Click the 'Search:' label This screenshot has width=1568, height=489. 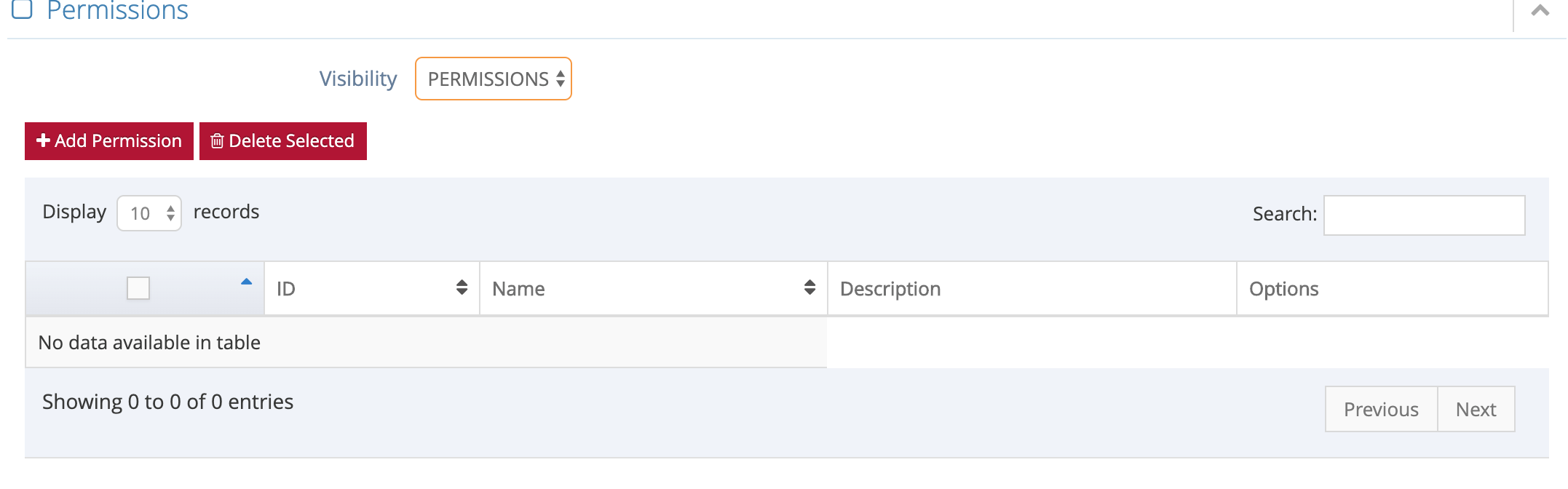click(x=1284, y=214)
